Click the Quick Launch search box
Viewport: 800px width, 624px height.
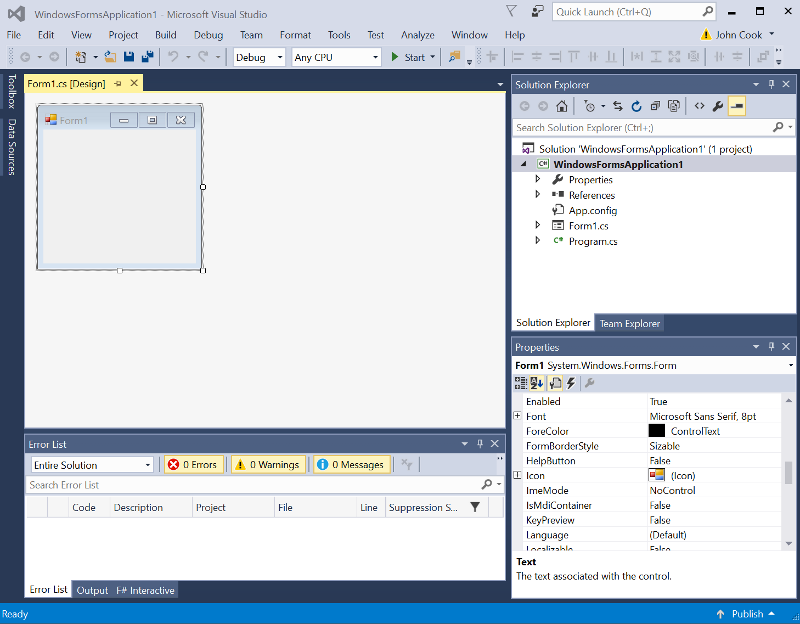[634, 11]
